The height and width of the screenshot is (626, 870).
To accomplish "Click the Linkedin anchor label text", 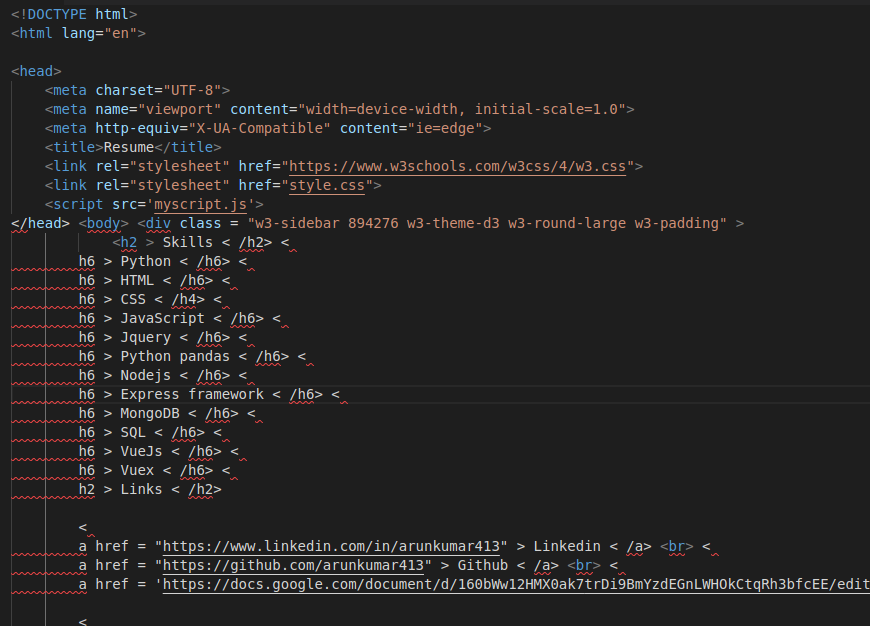I will (x=567, y=546).
